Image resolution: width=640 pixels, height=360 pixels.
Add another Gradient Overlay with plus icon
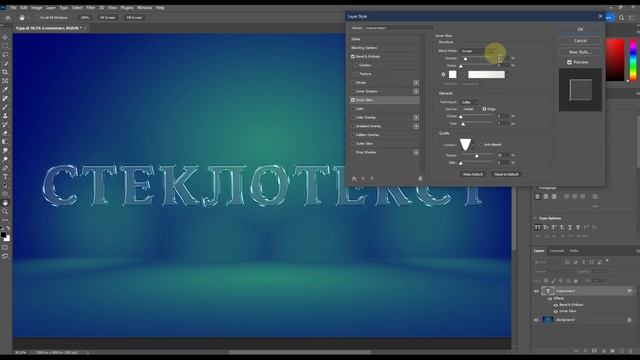tap(416, 126)
